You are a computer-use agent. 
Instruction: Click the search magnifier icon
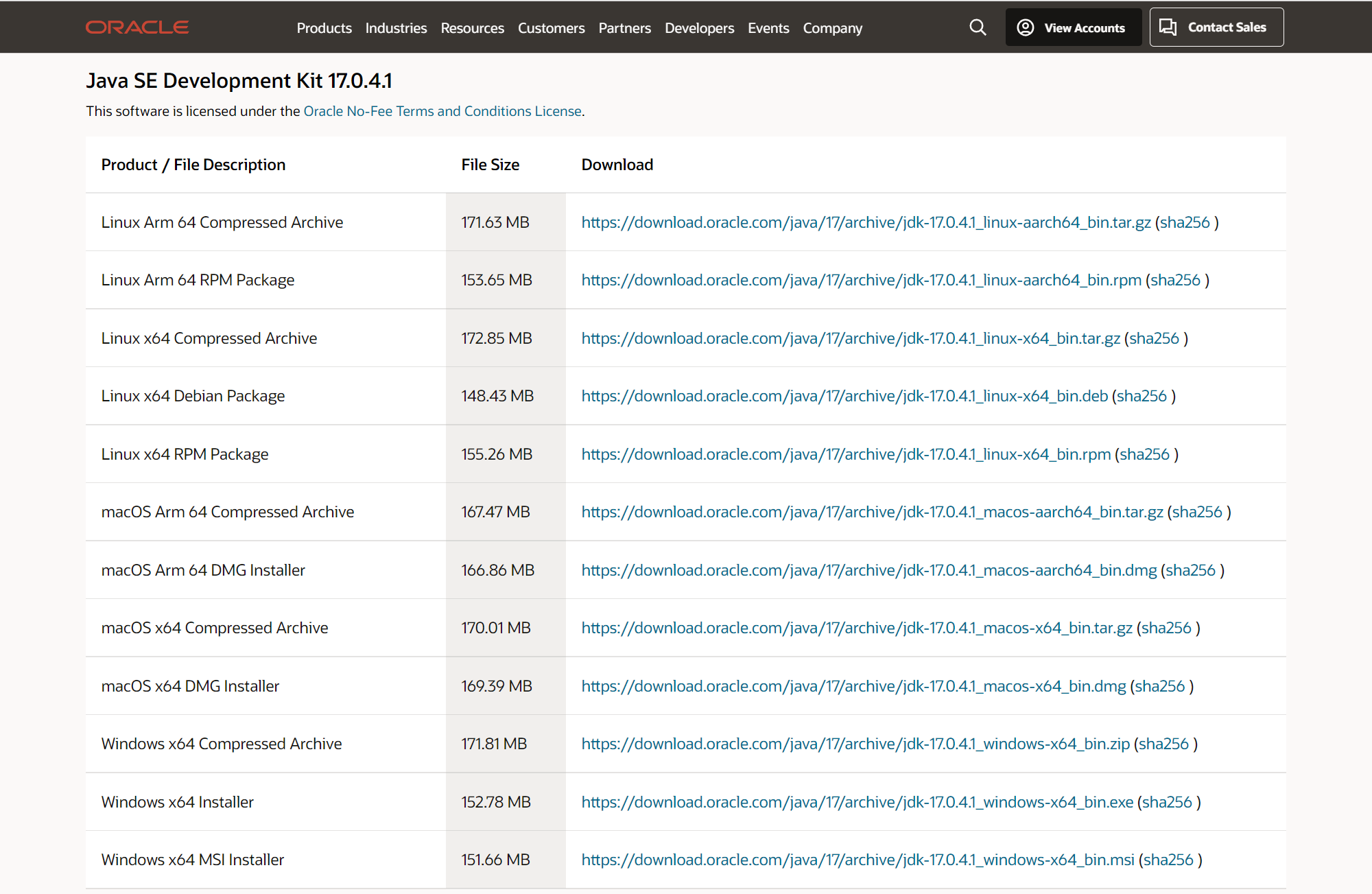click(x=978, y=27)
